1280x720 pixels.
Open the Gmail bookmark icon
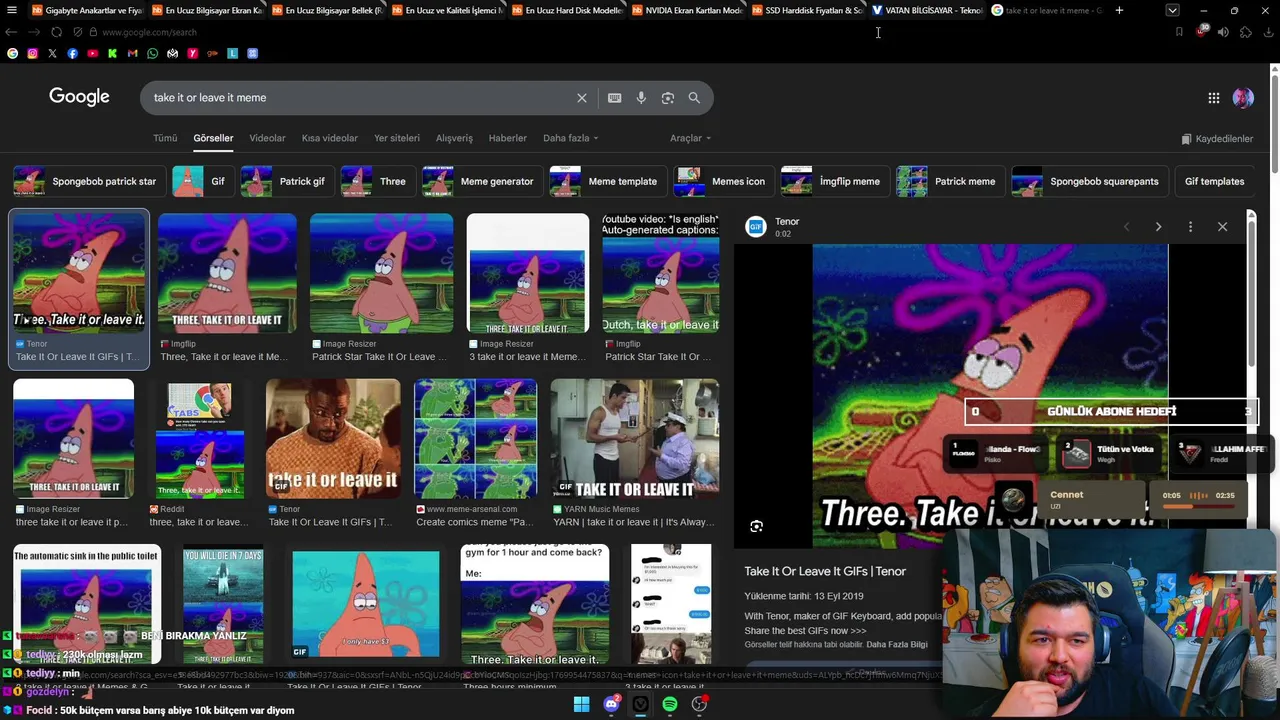pos(132,53)
